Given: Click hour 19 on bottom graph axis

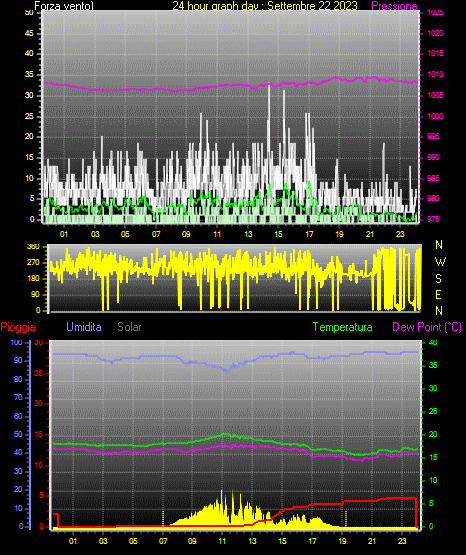Looking at the screenshot, I should (x=343, y=541).
